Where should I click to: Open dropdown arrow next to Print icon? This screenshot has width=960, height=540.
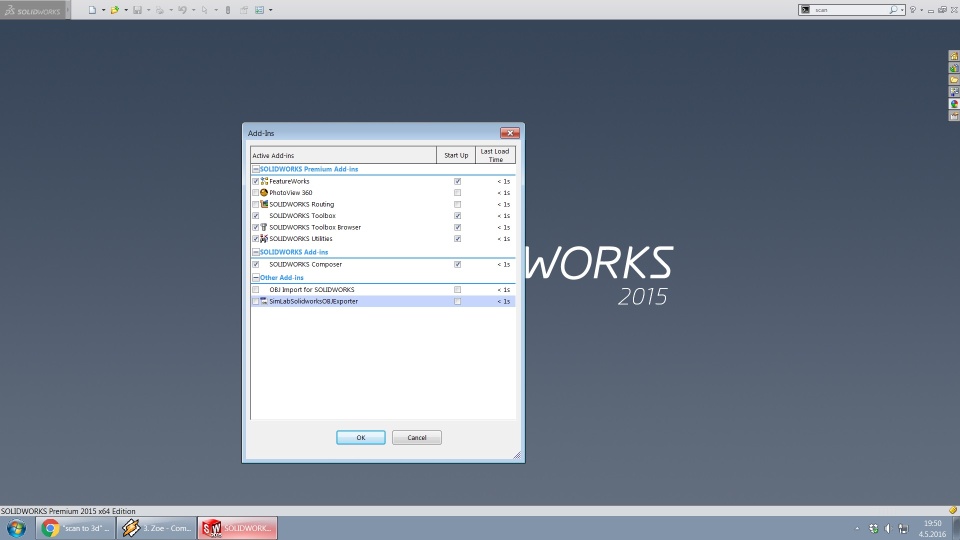pos(171,10)
